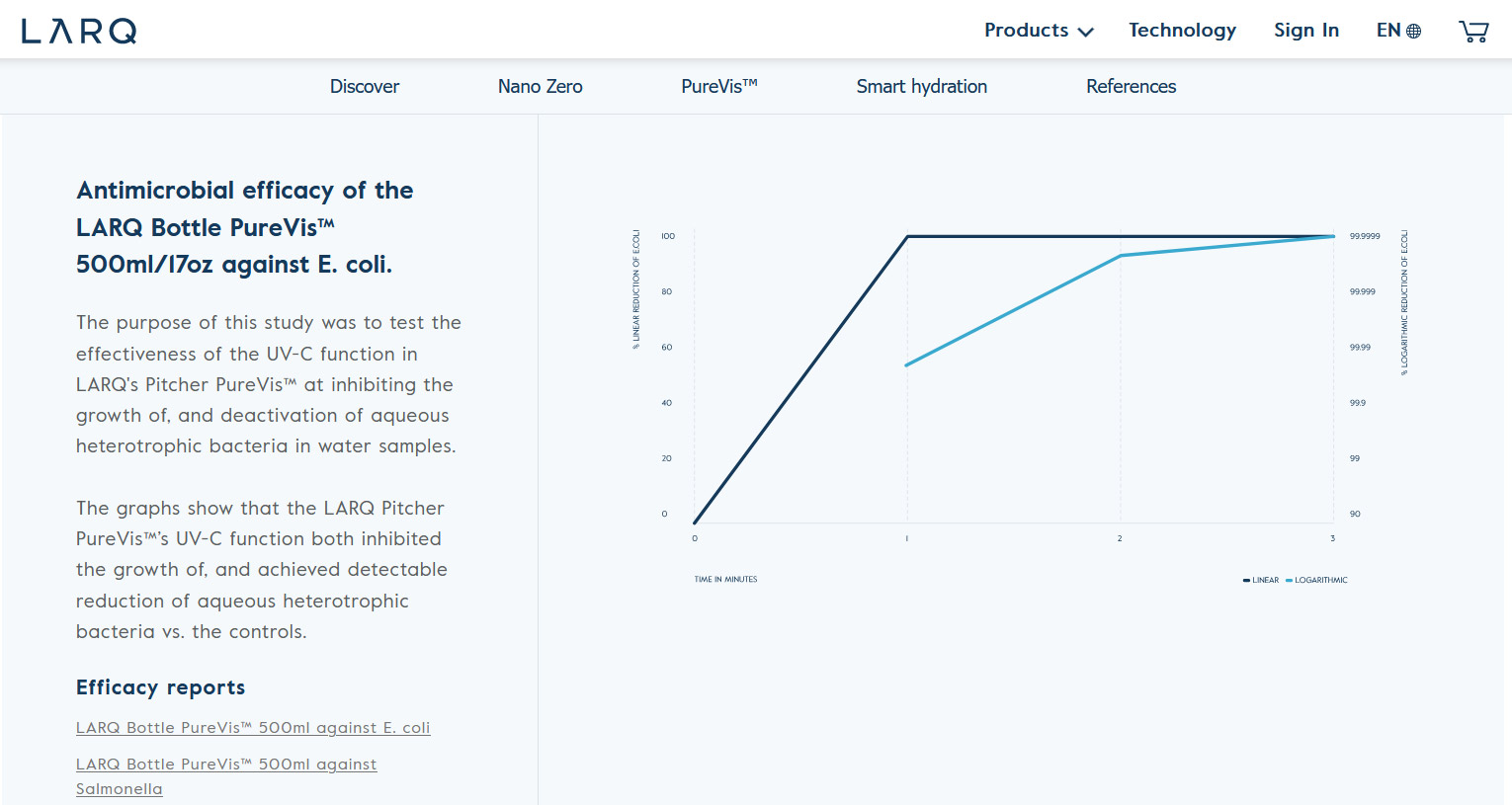Click the dark linear line in chart
Viewport: 1512px width, 805px height.
800,380
